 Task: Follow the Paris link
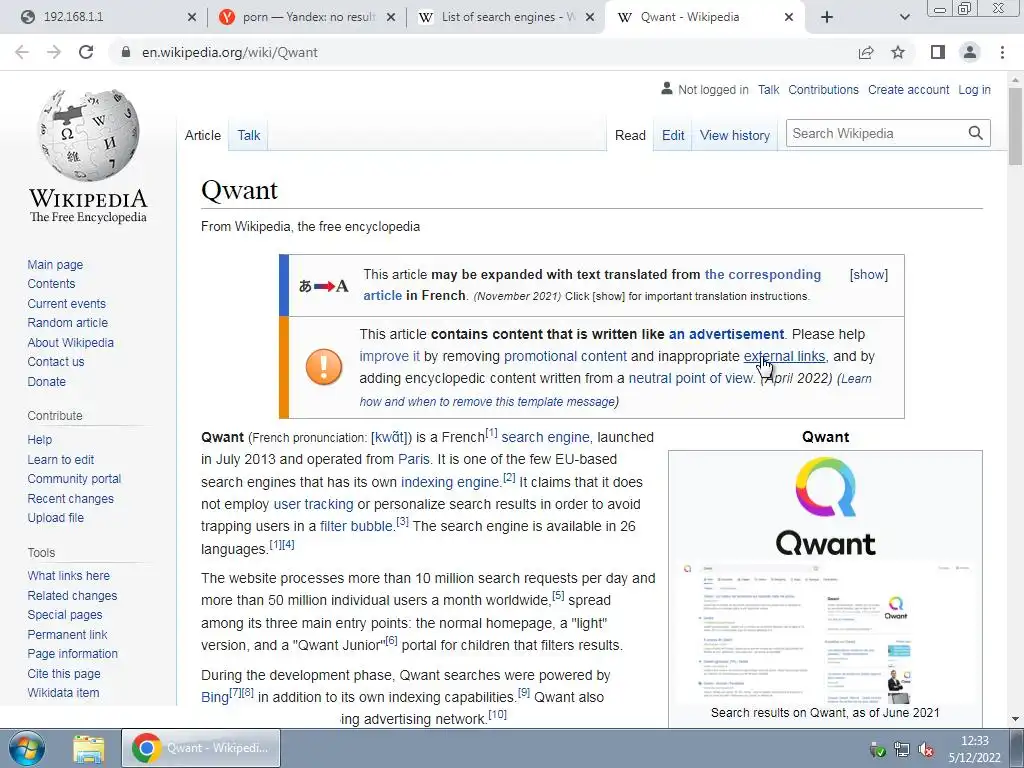click(x=413, y=459)
